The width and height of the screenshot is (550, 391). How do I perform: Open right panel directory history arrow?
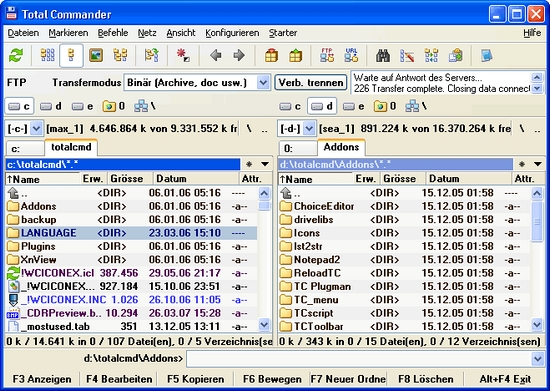[x=538, y=164]
